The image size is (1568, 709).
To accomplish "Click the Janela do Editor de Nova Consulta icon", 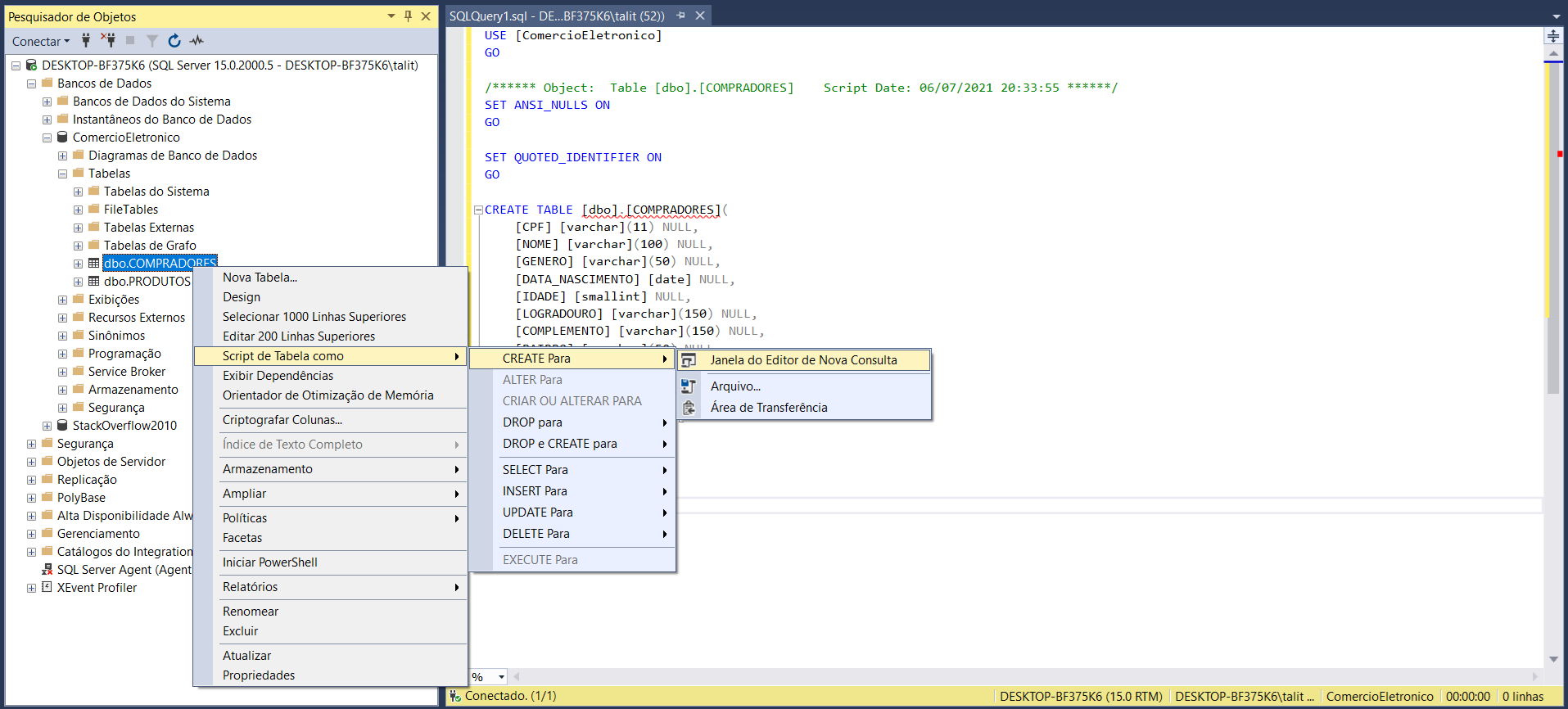I will (x=689, y=360).
